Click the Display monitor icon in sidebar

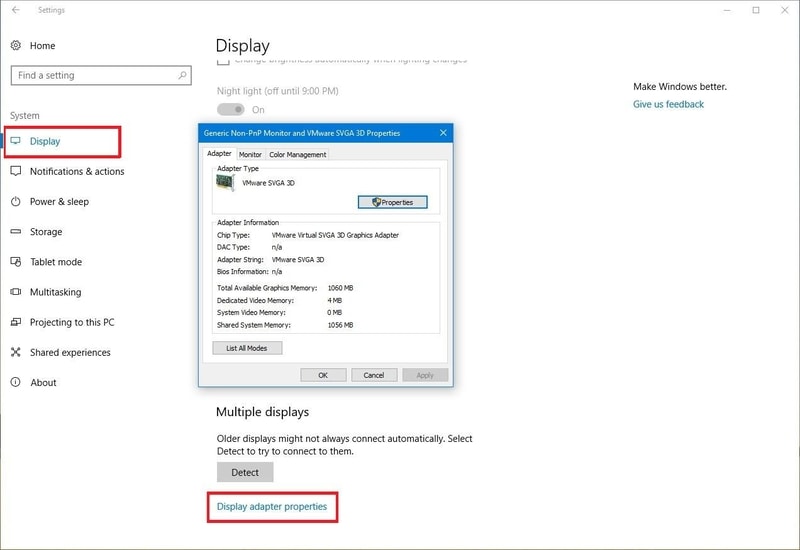(x=16, y=141)
